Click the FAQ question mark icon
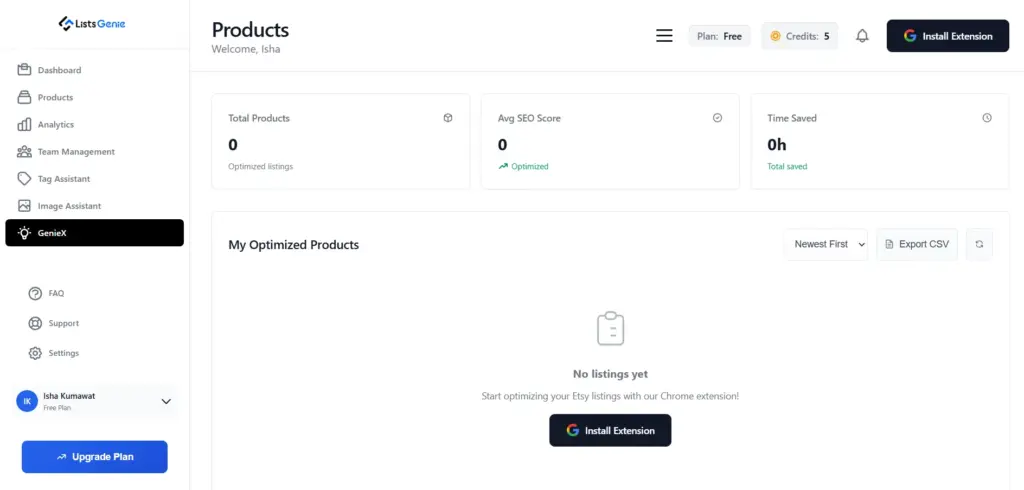The image size is (1024, 490). 35,293
